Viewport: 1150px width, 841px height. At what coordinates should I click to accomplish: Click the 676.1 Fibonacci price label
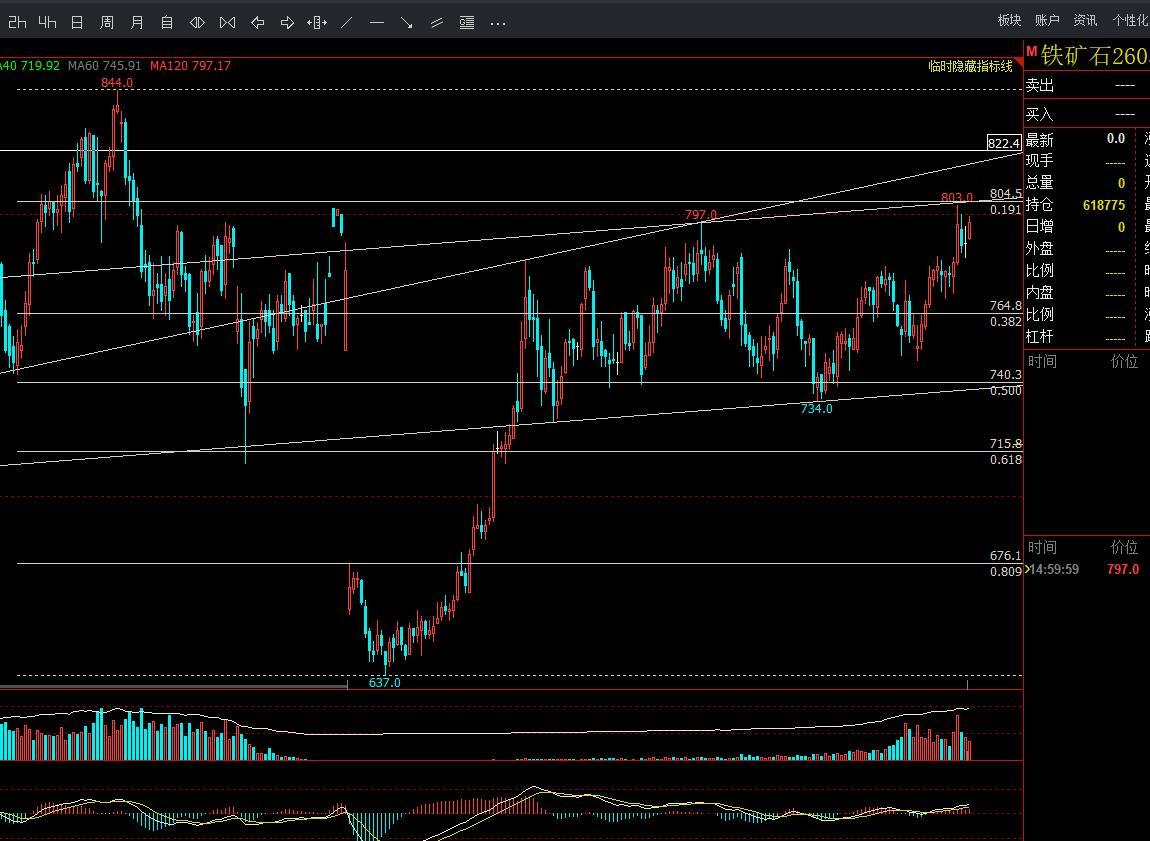pyautogui.click(x=1006, y=556)
